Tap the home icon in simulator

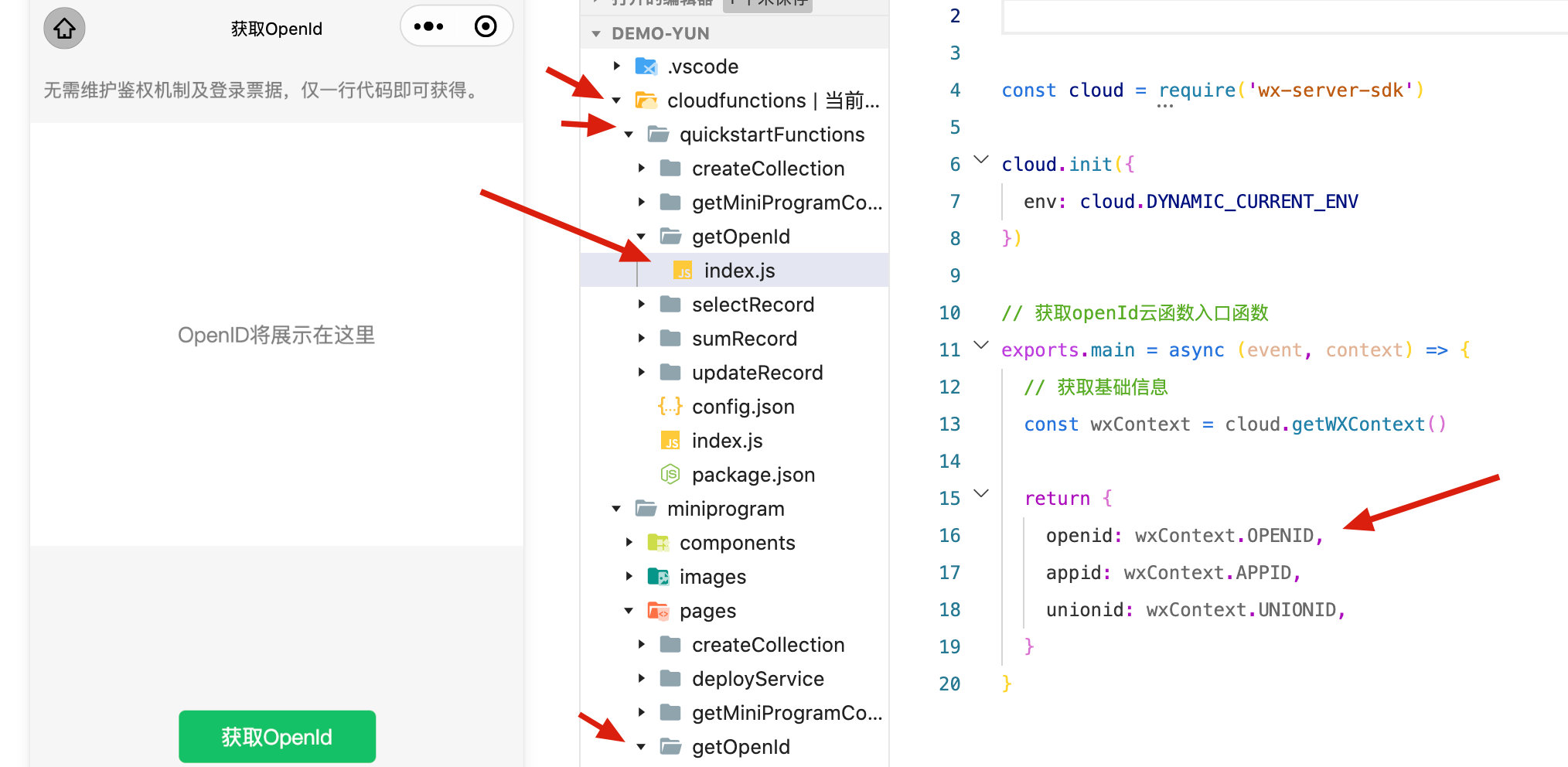64,29
